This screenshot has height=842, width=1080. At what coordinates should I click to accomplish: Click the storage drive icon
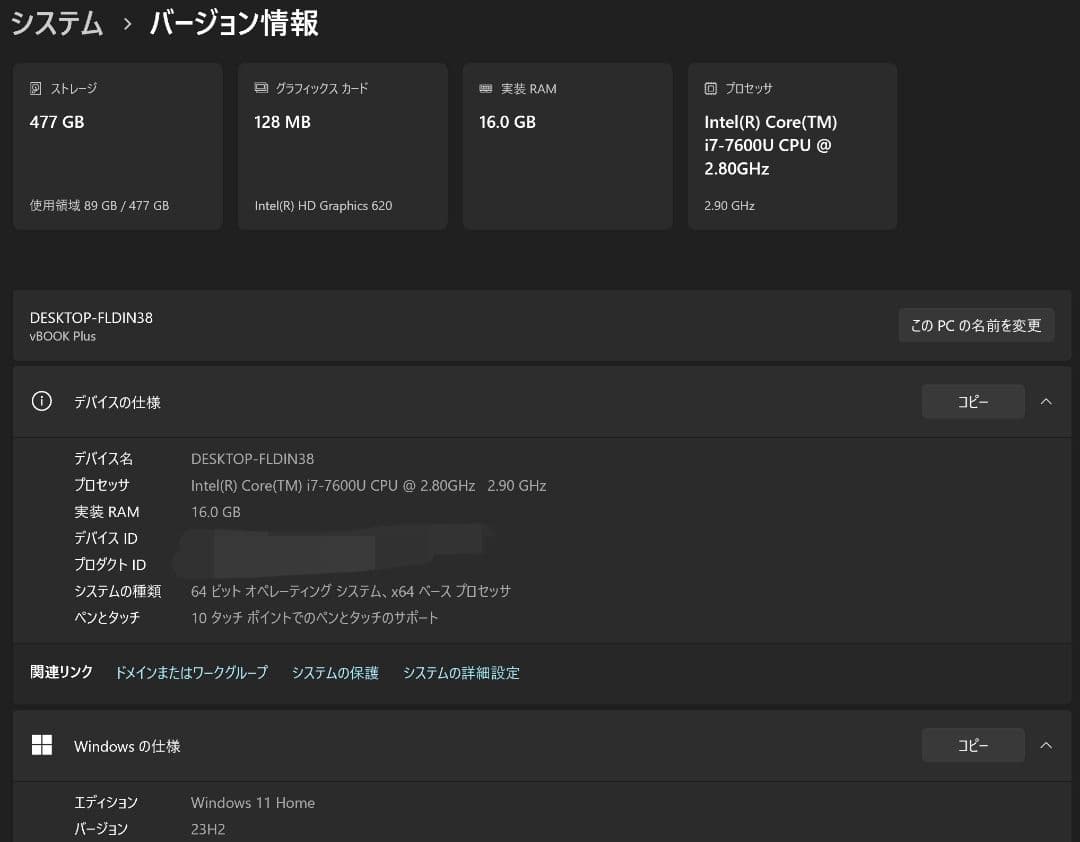[x=36, y=88]
